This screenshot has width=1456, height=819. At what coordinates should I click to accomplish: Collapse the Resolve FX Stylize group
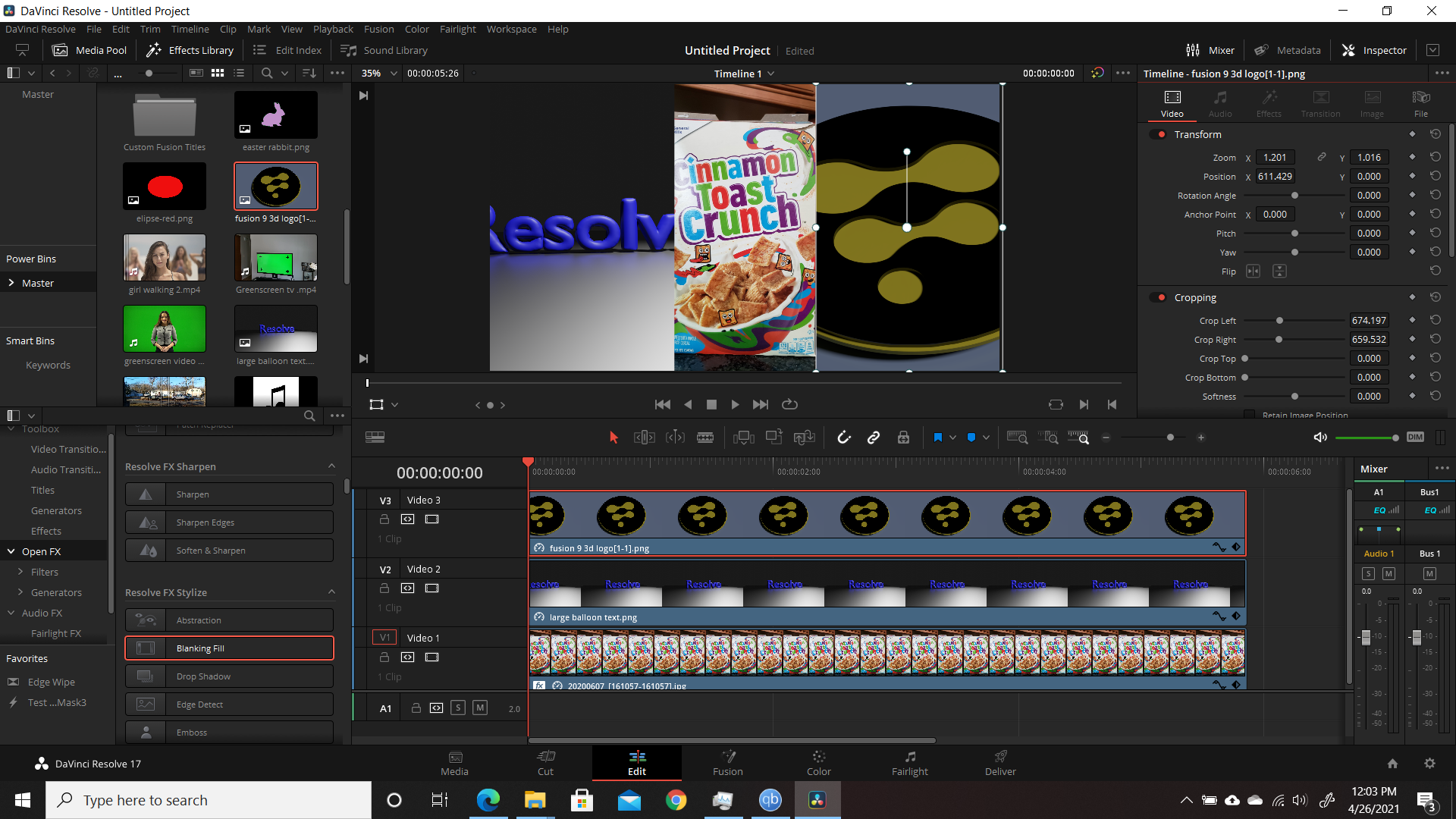(331, 592)
